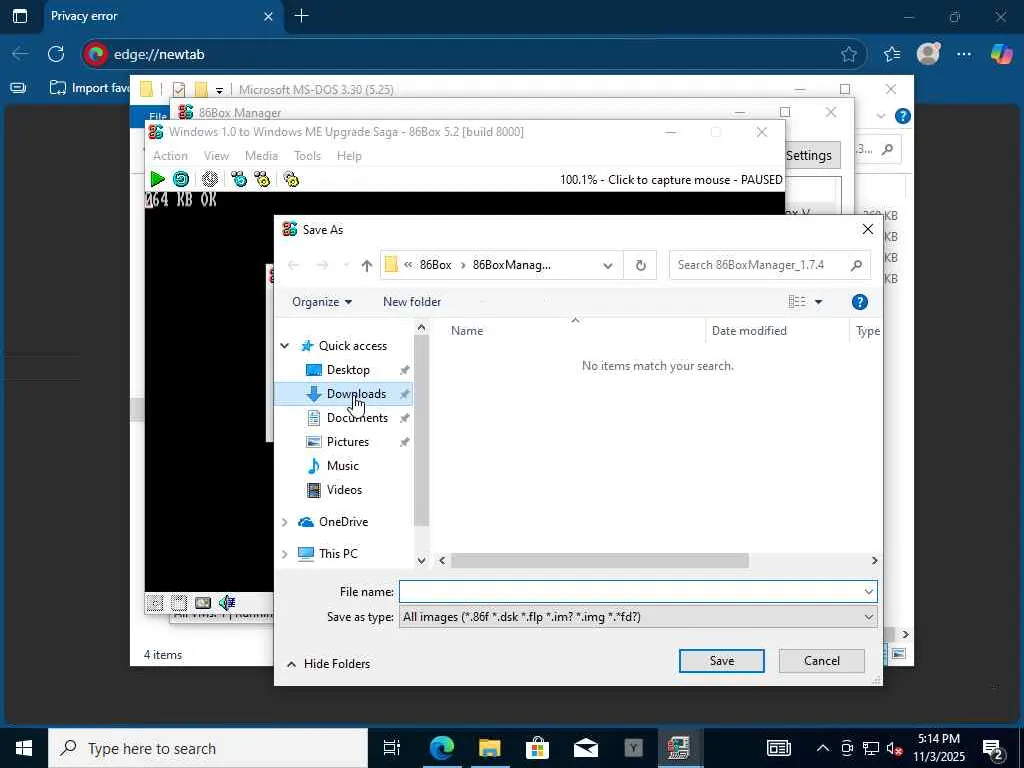This screenshot has height=768, width=1024.
Task: Add this page to favorites star in Edge
Action: pyautogui.click(x=848, y=54)
